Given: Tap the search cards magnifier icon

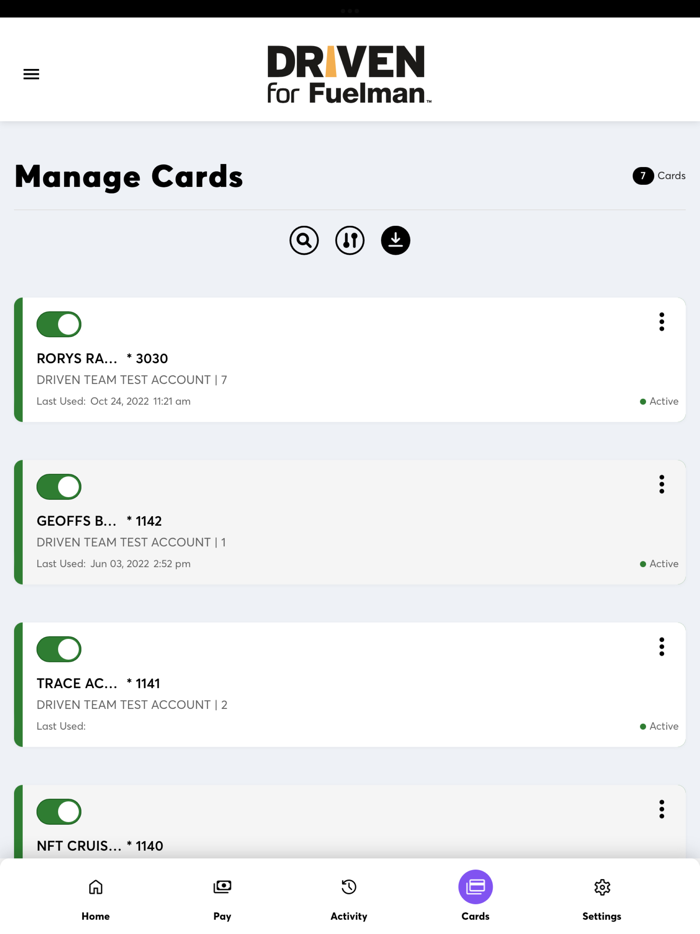Looking at the screenshot, I should click(x=304, y=240).
